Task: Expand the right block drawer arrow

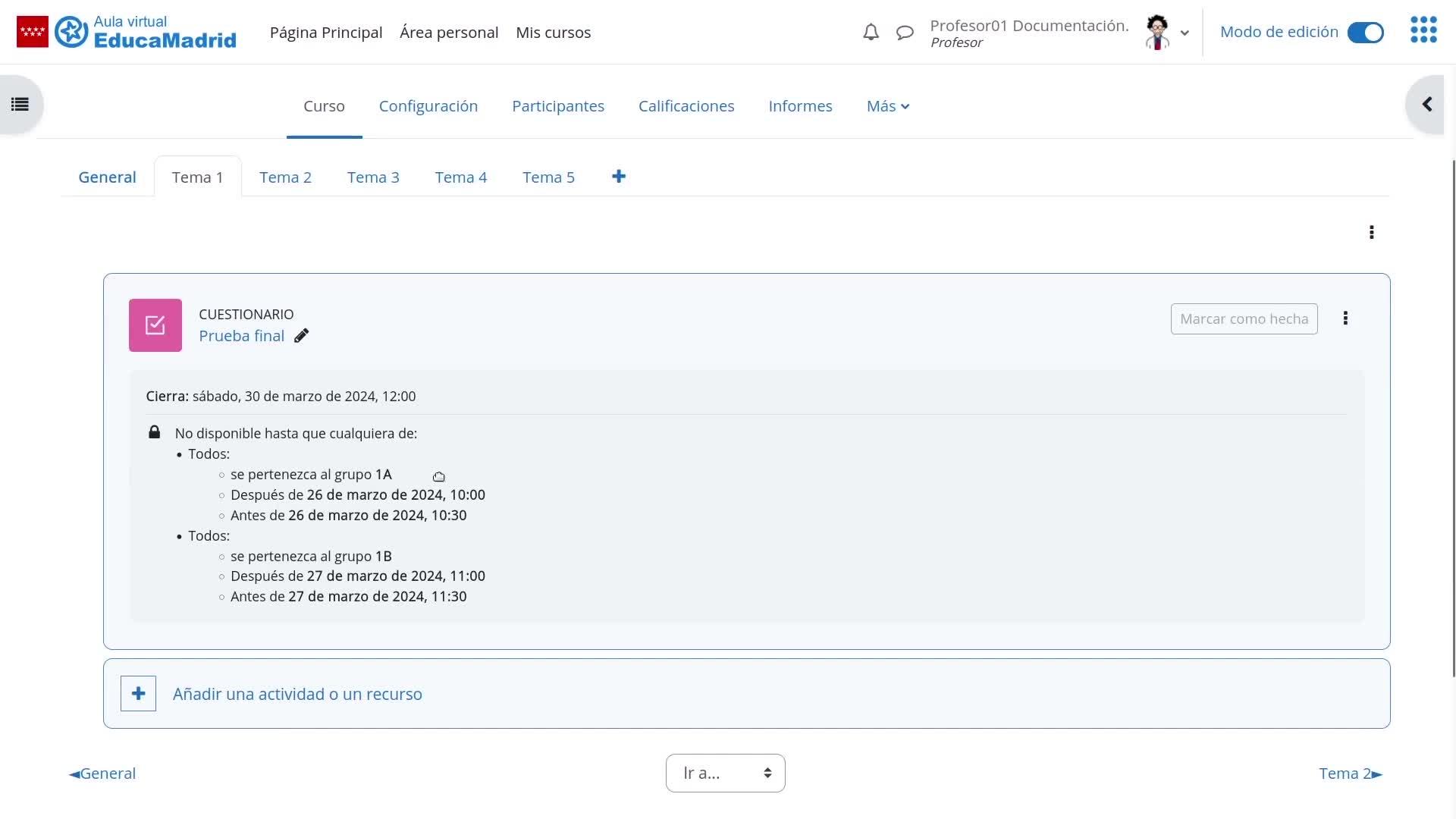Action: [1426, 105]
